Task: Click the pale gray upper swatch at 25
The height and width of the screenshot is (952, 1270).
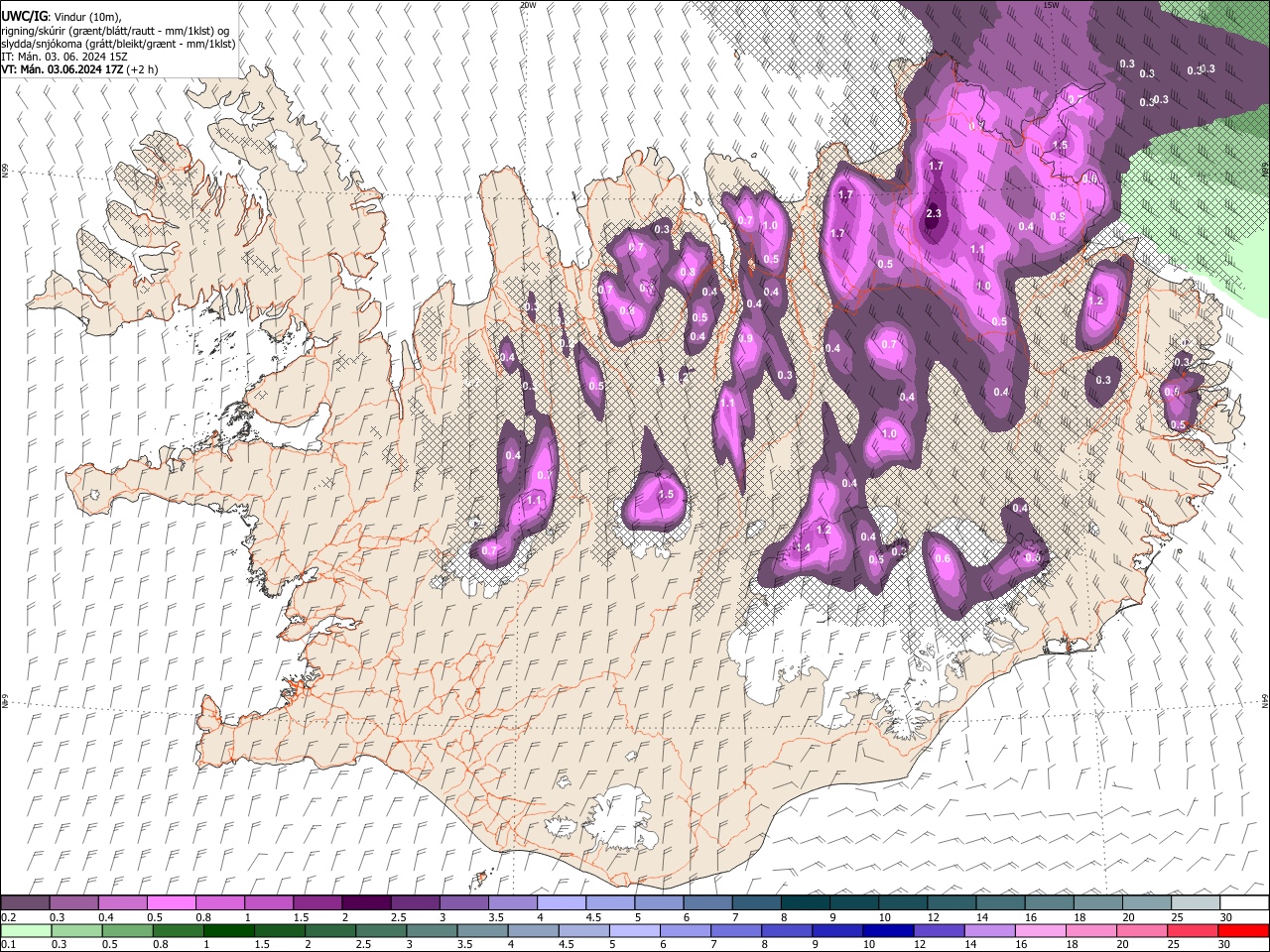Action: click(1194, 902)
